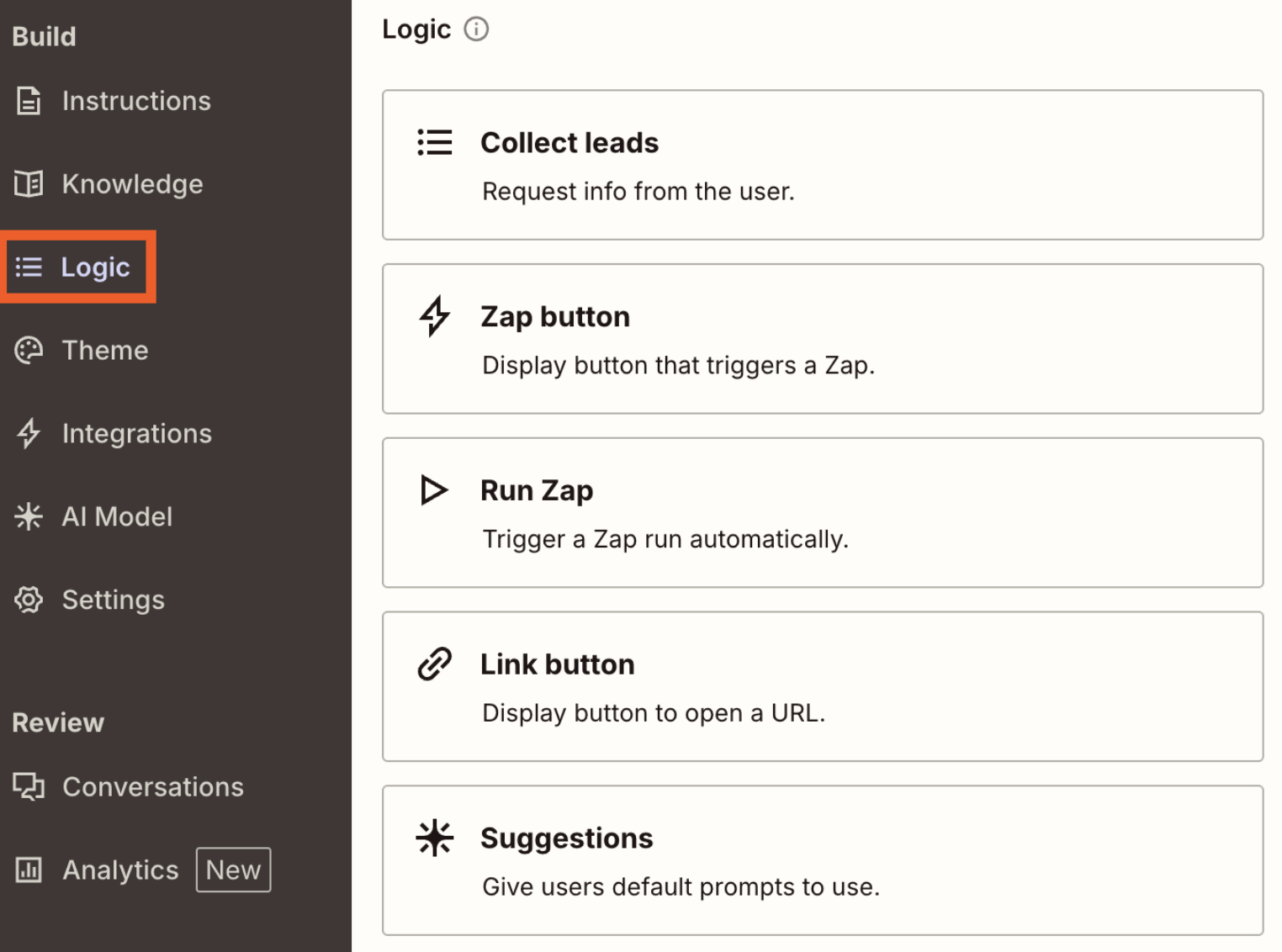Click the Suggestions asterisk icon

(x=433, y=838)
